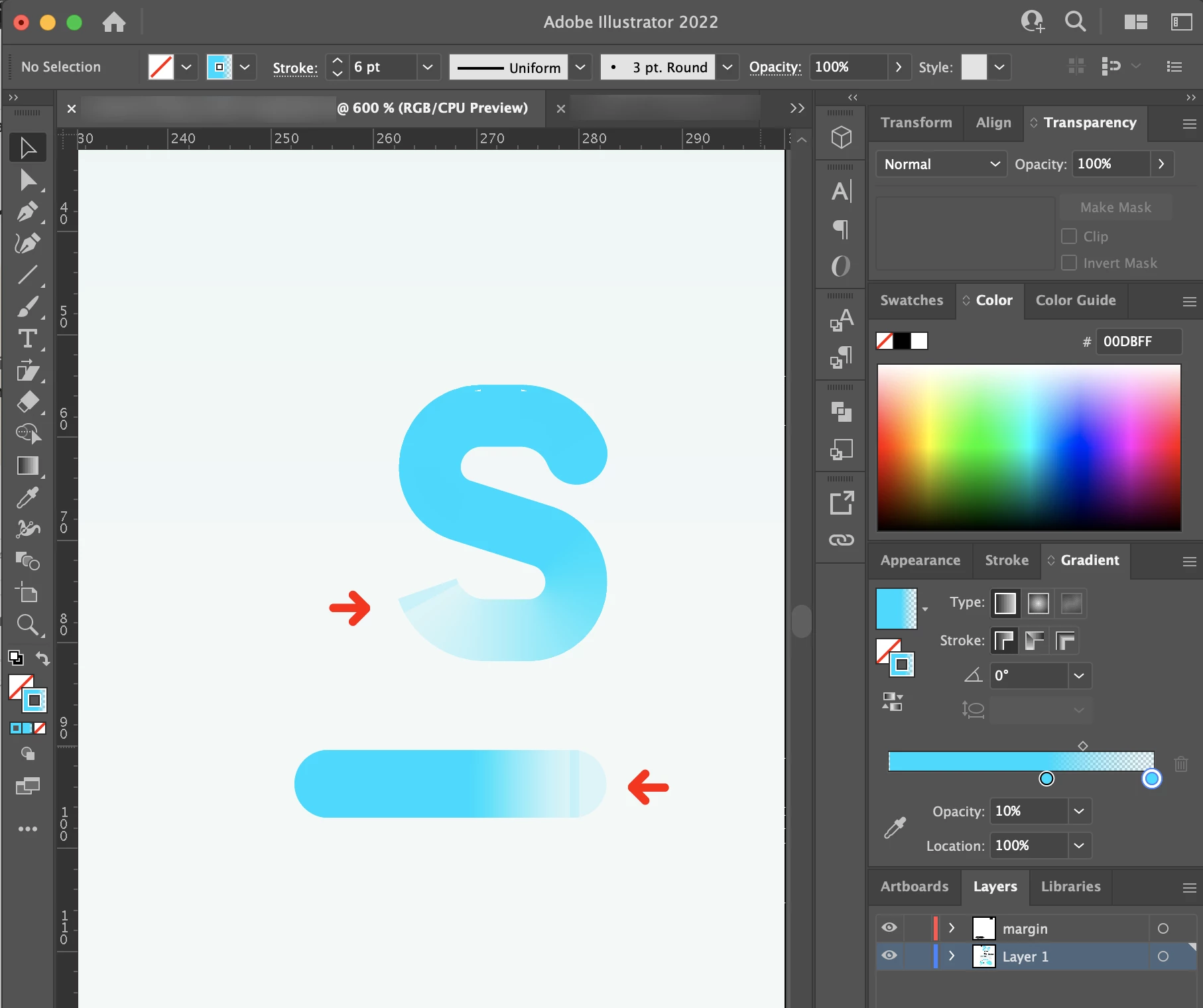Open Uniform variable width profile dropdown
This screenshot has width=1203, height=1008.
pyautogui.click(x=580, y=67)
